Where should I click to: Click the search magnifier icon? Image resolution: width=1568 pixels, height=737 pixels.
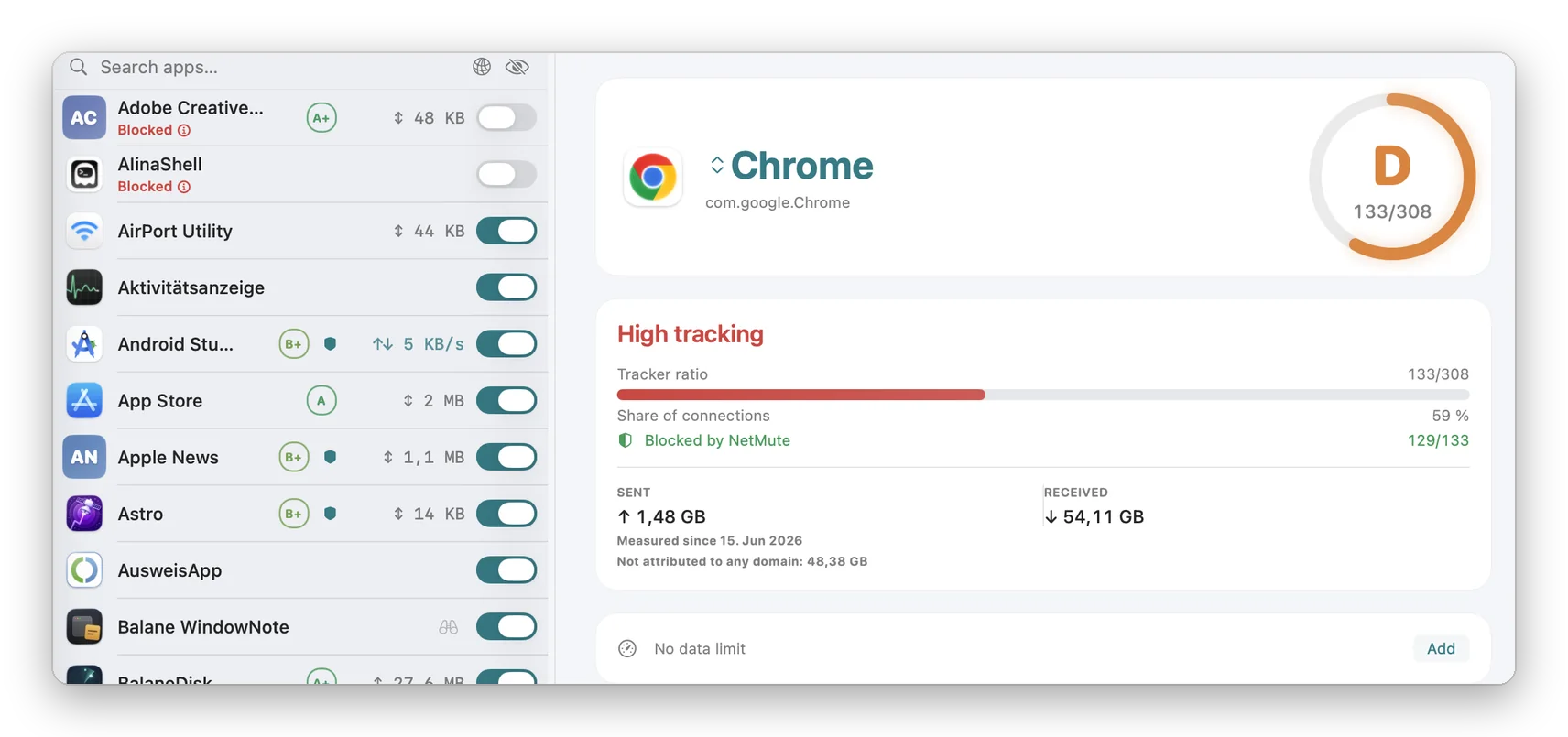tap(79, 67)
